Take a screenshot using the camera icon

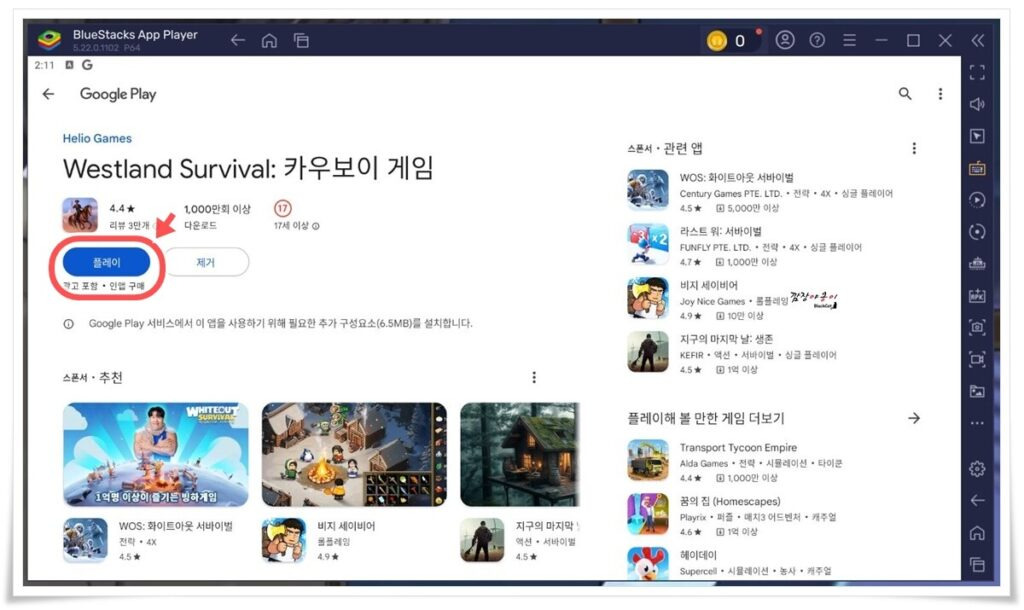click(977, 327)
